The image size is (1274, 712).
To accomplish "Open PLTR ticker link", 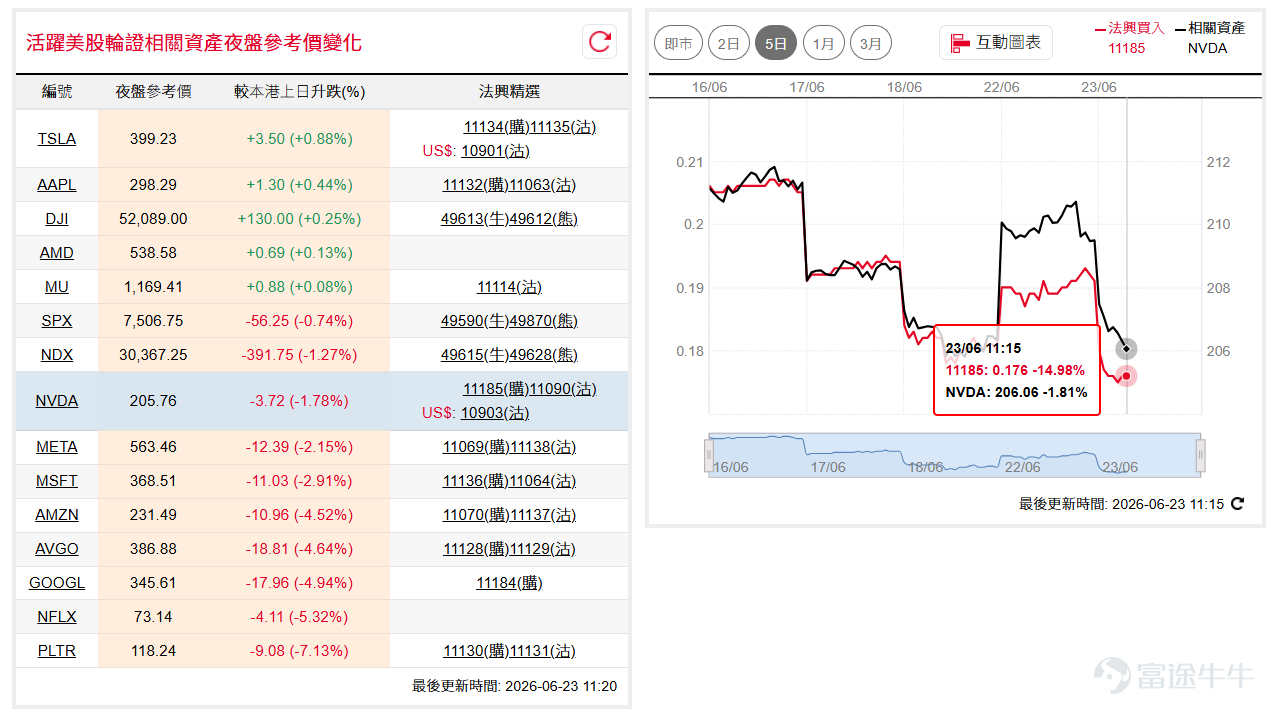I will [57, 651].
